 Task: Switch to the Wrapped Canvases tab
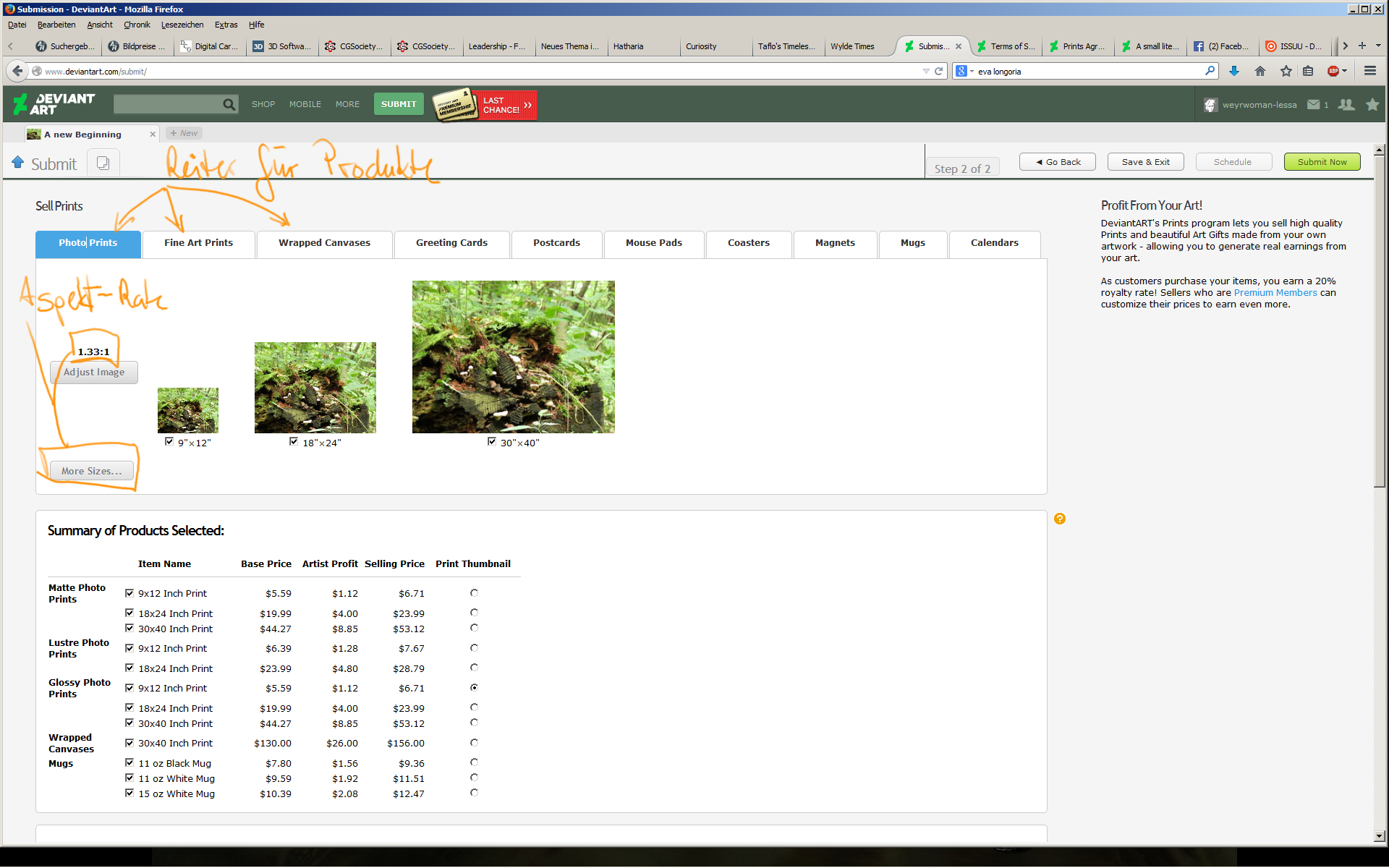[324, 243]
